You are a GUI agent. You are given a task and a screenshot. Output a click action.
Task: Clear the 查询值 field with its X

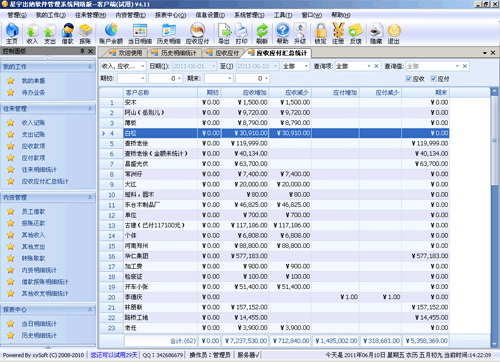click(465, 66)
